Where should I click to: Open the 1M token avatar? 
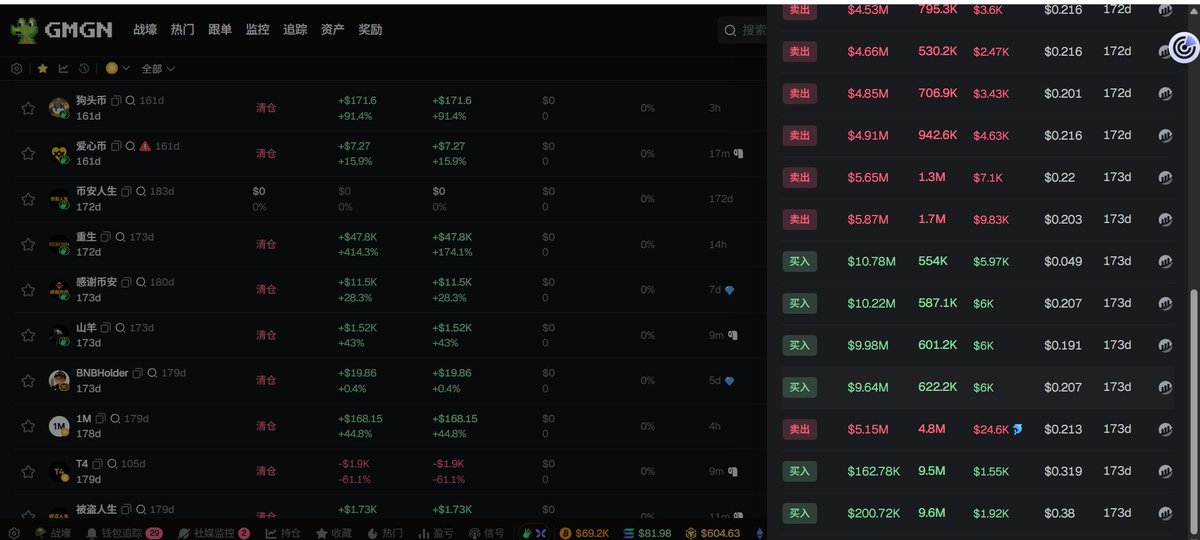click(59, 426)
